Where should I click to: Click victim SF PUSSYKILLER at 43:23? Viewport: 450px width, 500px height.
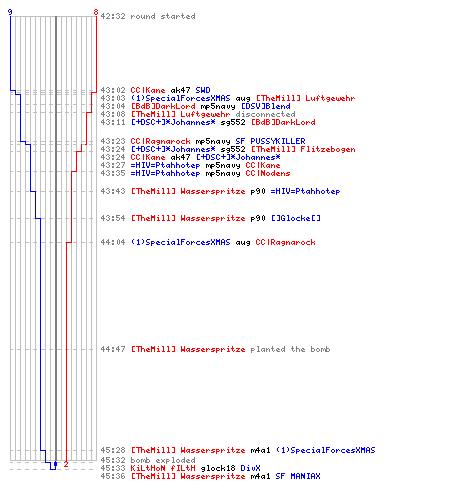[x=270, y=141]
